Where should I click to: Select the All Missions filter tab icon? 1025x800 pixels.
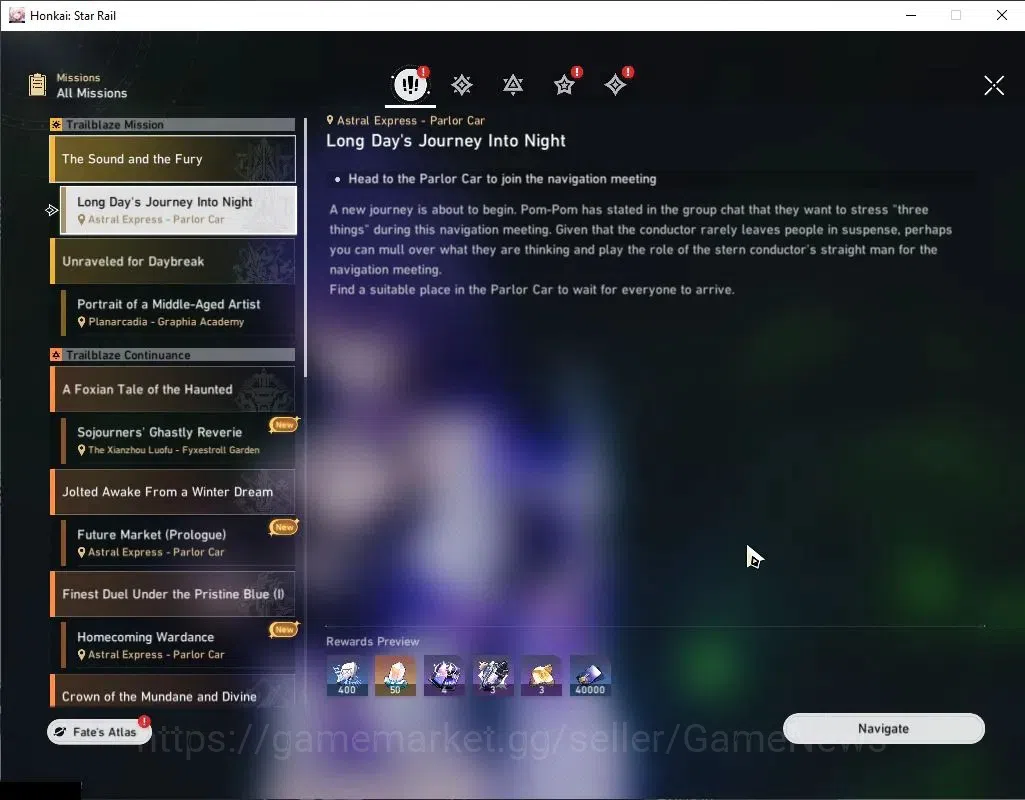coord(411,84)
